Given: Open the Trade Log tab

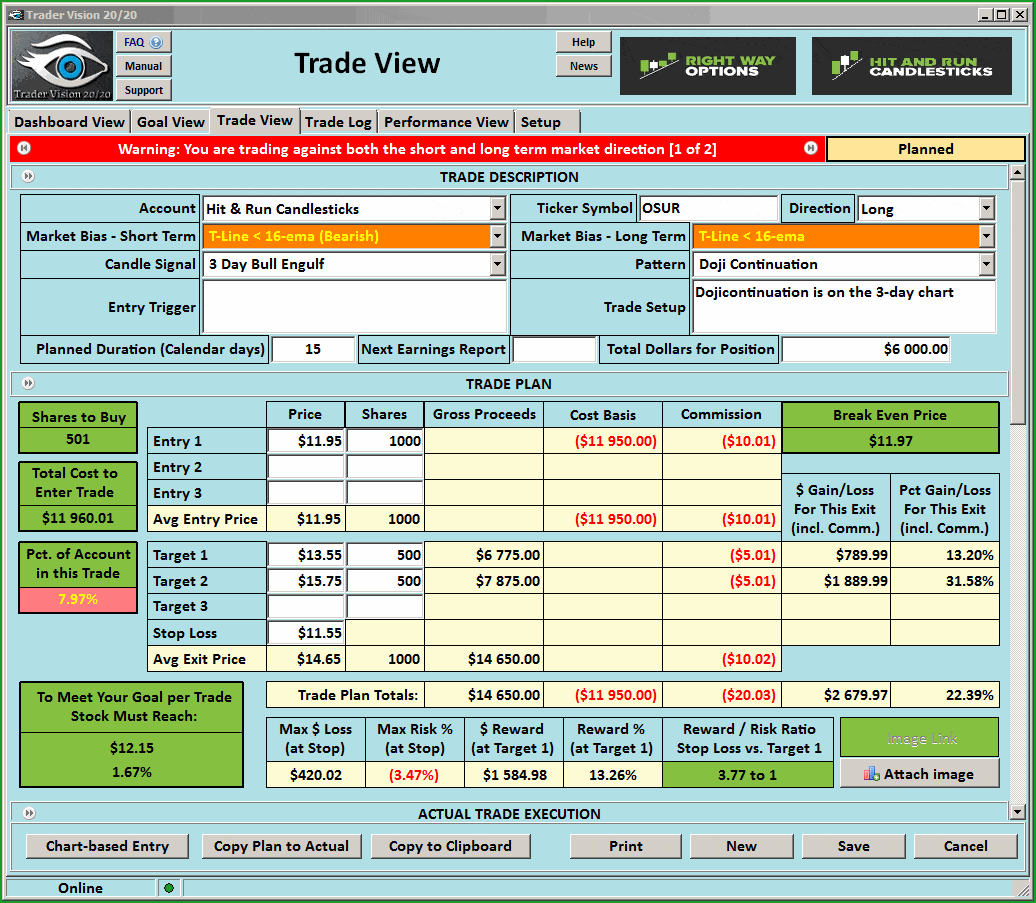Looking at the screenshot, I should pyautogui.click(x=338, y=122).
